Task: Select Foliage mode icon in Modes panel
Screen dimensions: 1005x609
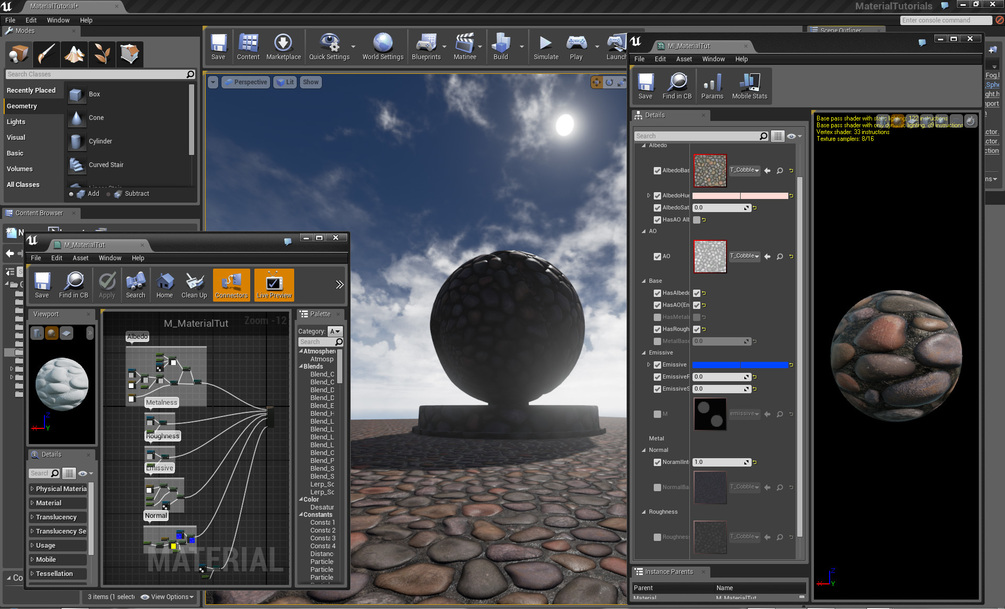Action: pos(102,54)
